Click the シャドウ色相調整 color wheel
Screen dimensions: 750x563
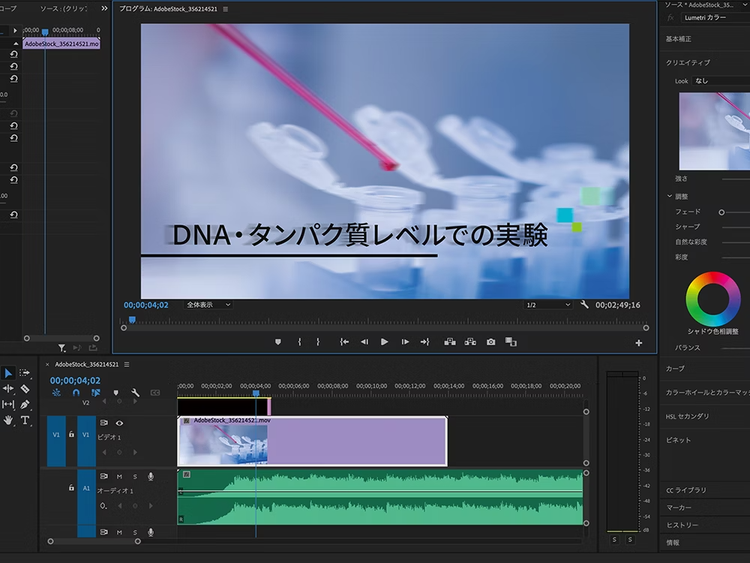coord(713,299)
